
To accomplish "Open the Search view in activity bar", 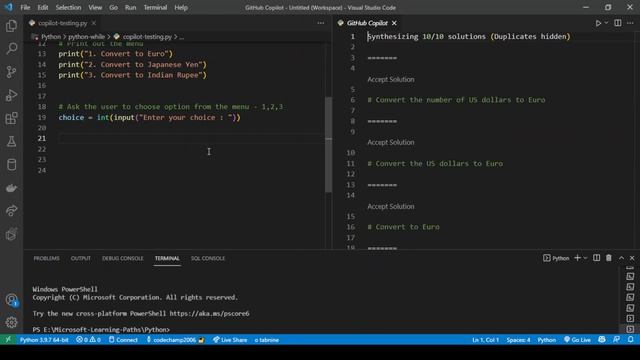I will click(11, 49).
